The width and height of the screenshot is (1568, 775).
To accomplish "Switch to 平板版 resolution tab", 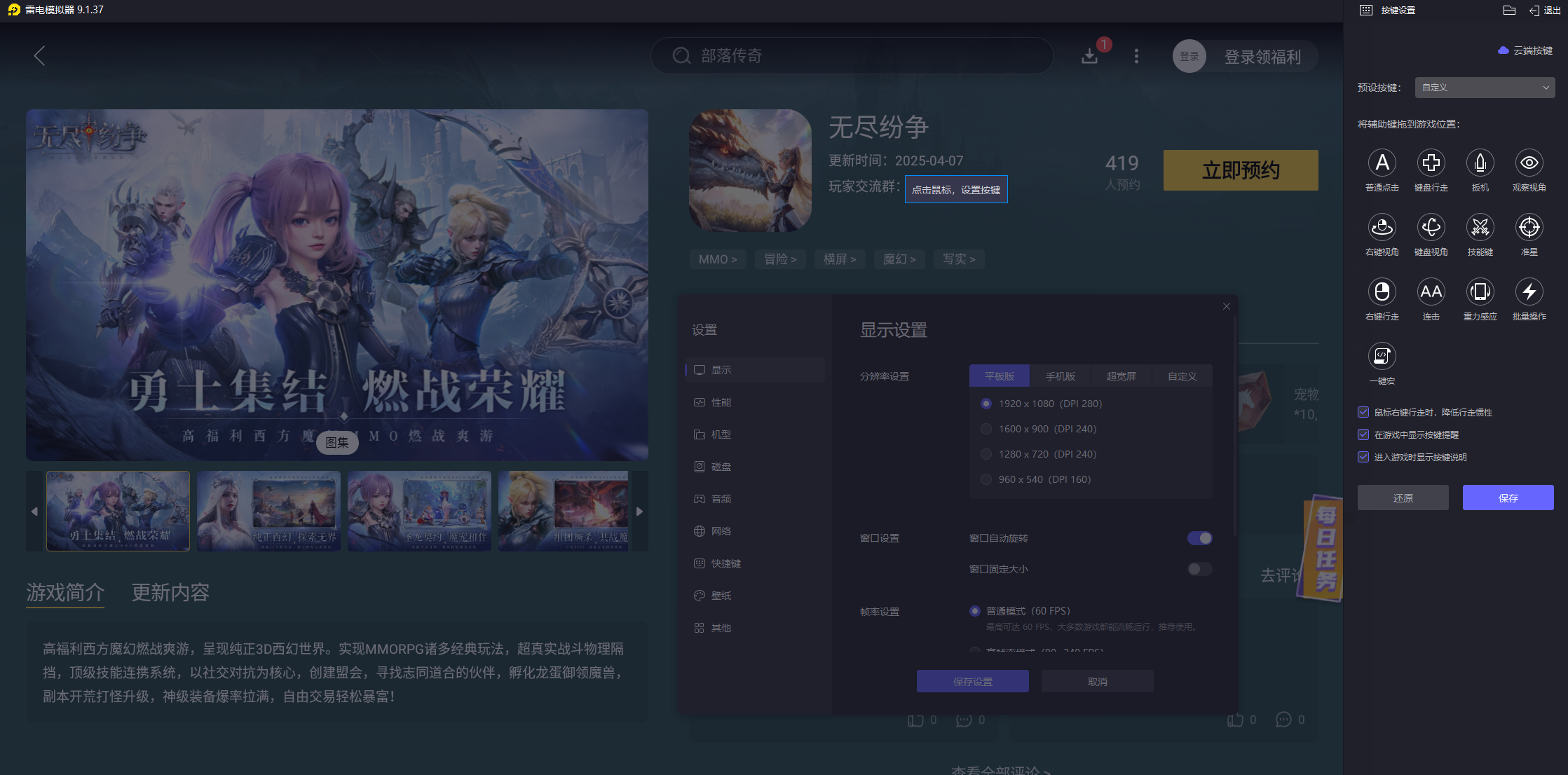I will (x=1000, y=376).
